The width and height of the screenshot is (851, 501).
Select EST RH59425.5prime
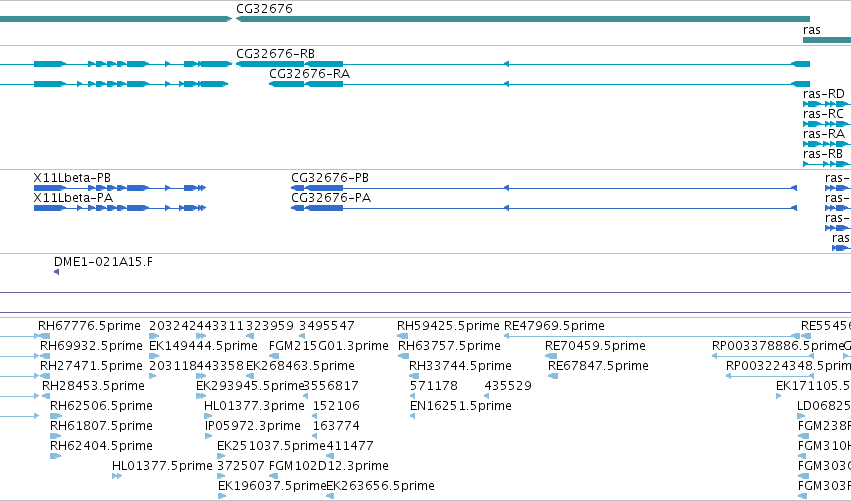(x=448, y=326)
